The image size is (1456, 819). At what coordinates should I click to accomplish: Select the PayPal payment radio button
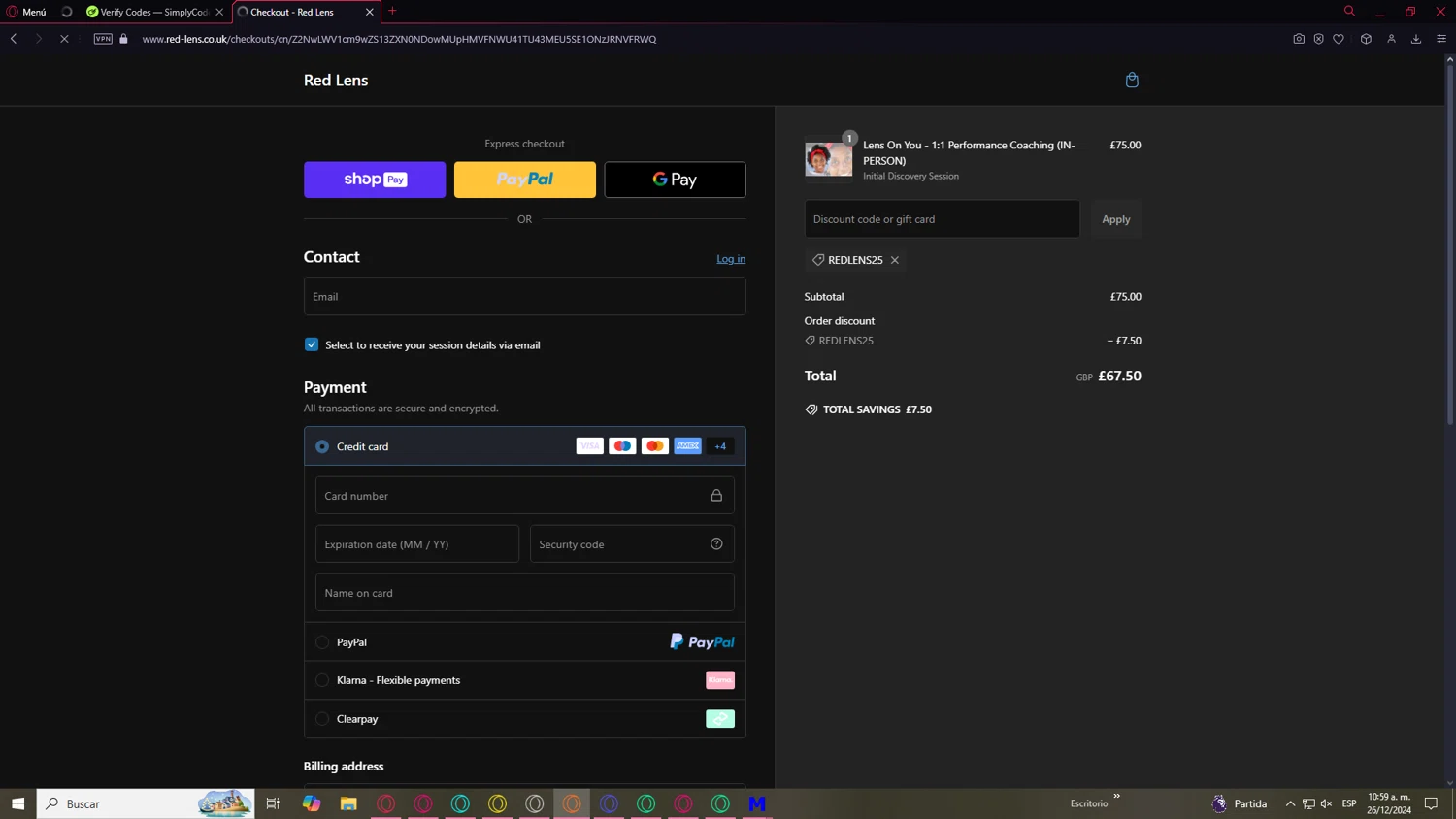322,642
